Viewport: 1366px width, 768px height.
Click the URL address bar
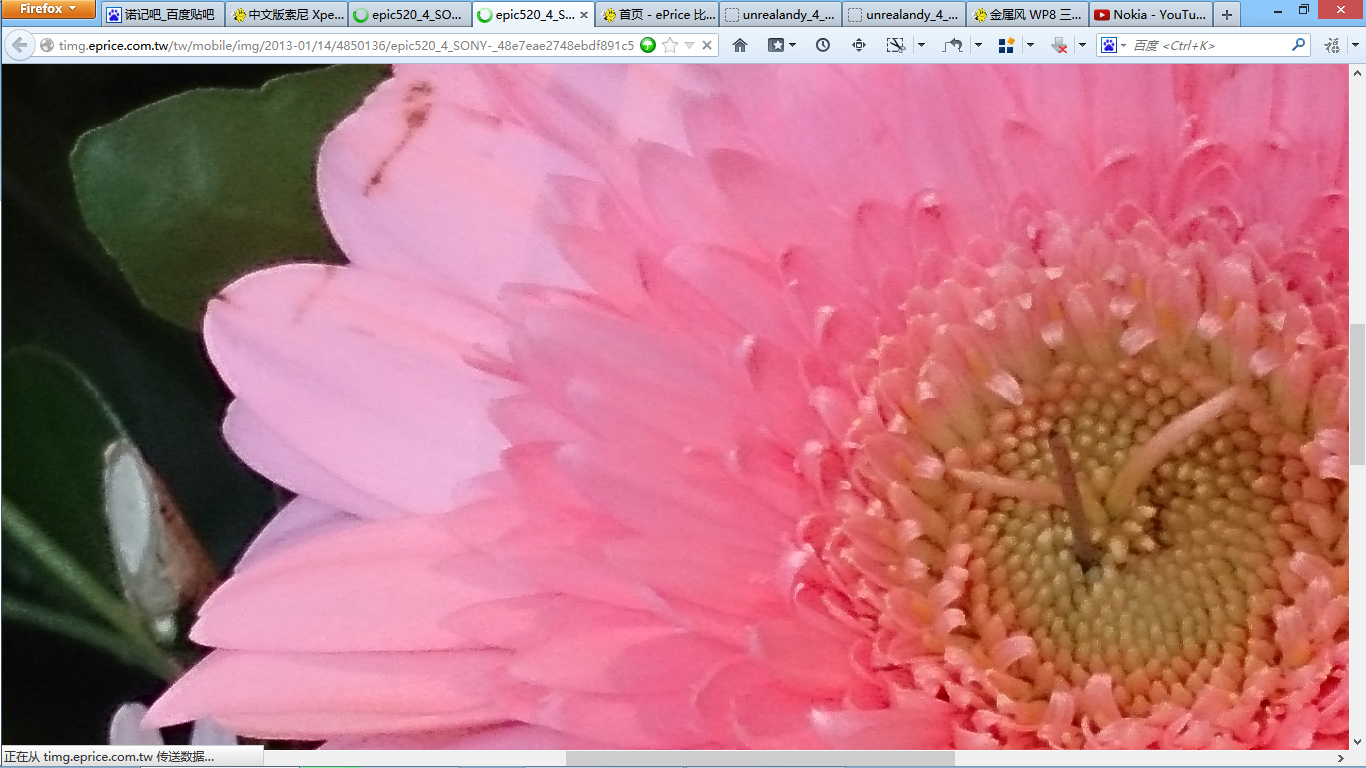[346, 45]
